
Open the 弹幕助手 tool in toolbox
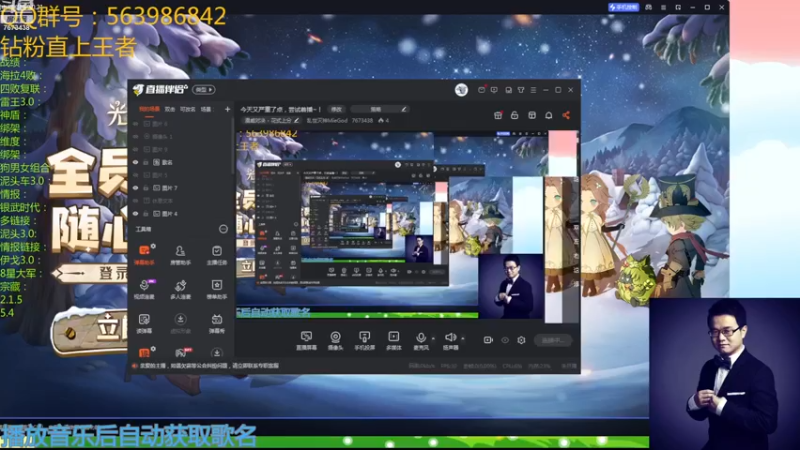click(x=144, y=254)
